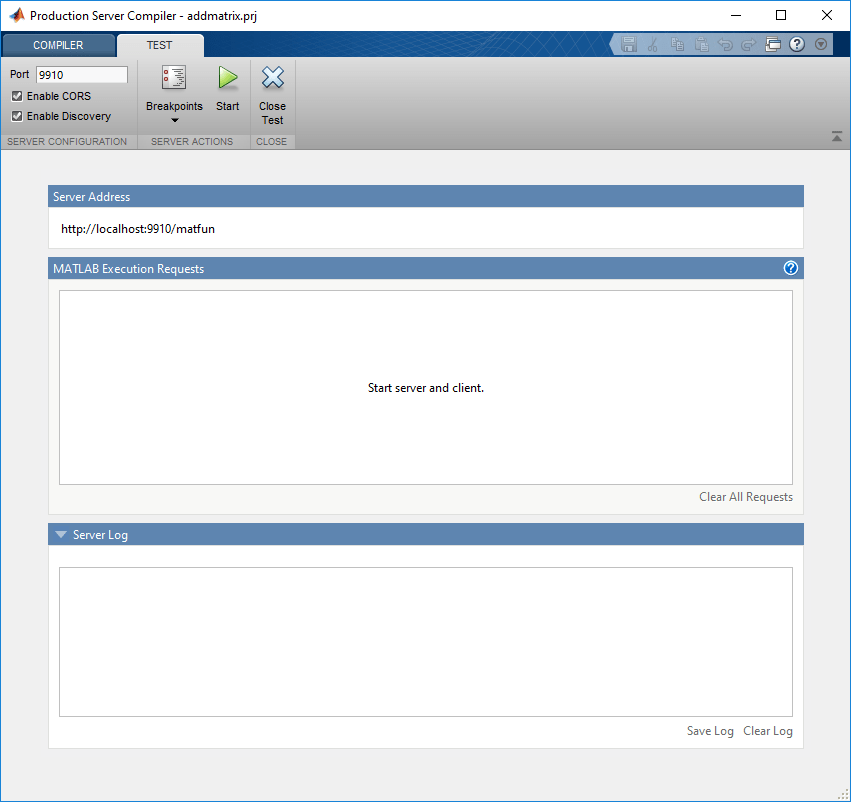This screenshot has height=802, width=851.
Task: Open the Breakpoints tool icon
Action: (x=174, y=78)
